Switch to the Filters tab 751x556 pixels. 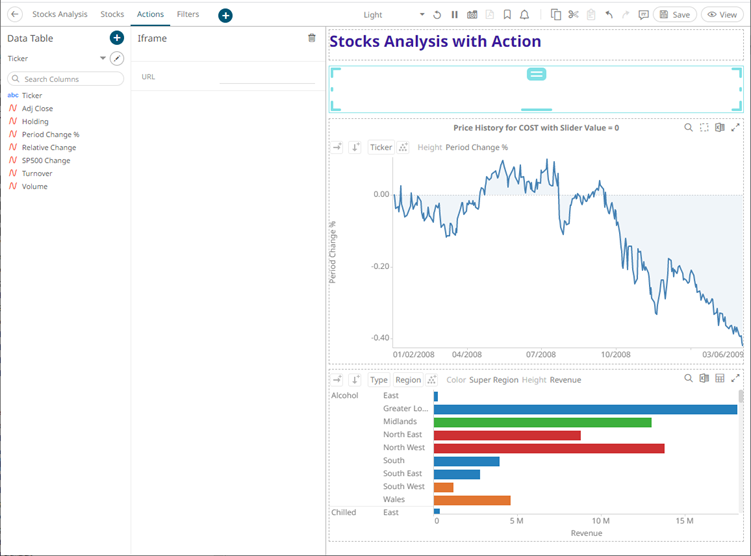[187, 15]
